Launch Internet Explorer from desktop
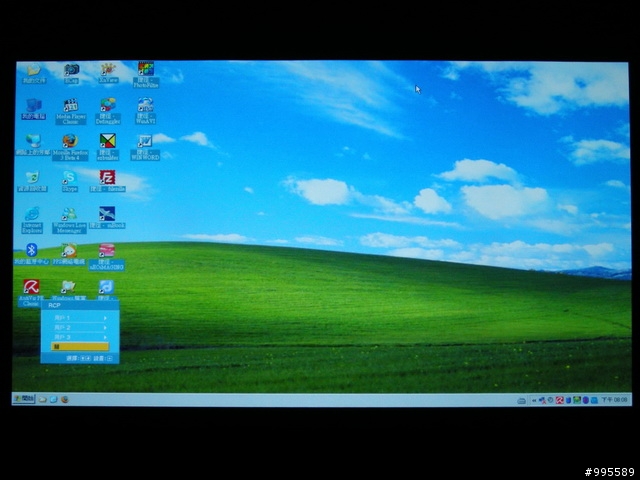This screenshot has height=480, width=640. tap(32, 220)
